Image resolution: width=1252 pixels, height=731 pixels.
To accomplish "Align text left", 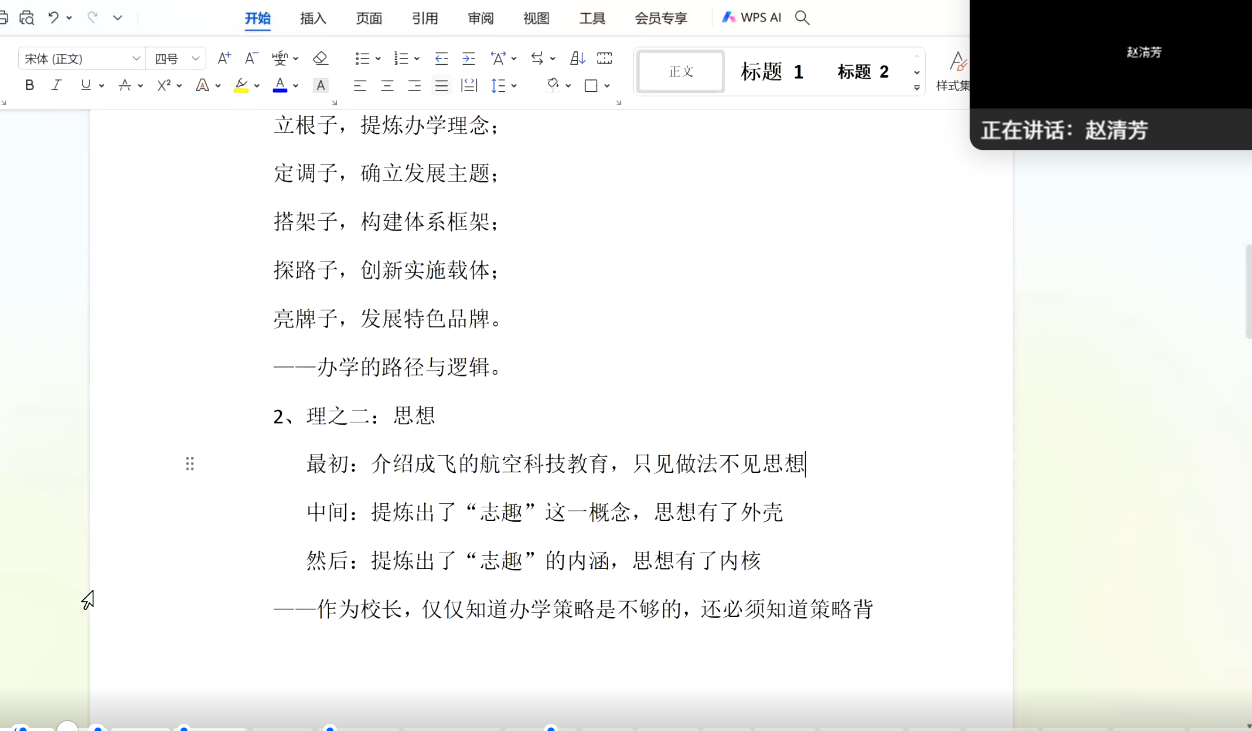I will [x=360, y=86].
